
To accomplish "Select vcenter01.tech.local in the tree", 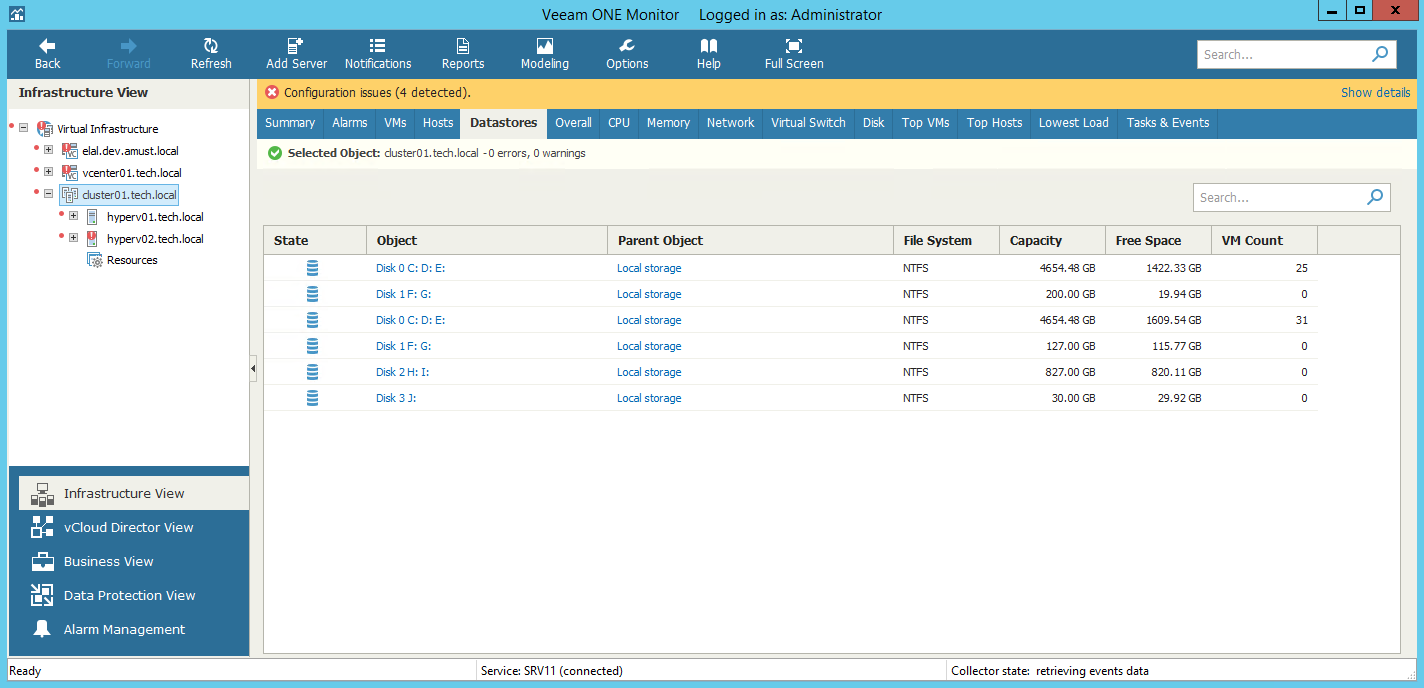I will click(x=132, y=173).
